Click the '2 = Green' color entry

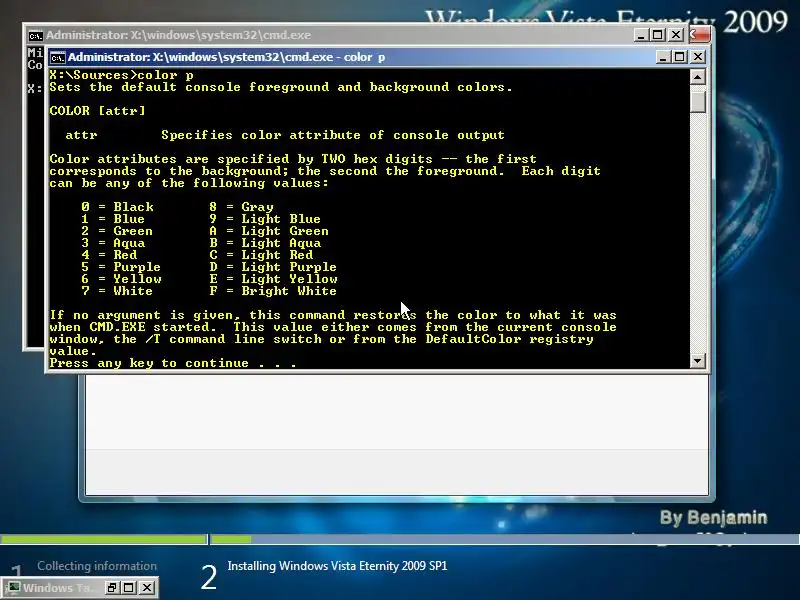click(x=117, y=231)
